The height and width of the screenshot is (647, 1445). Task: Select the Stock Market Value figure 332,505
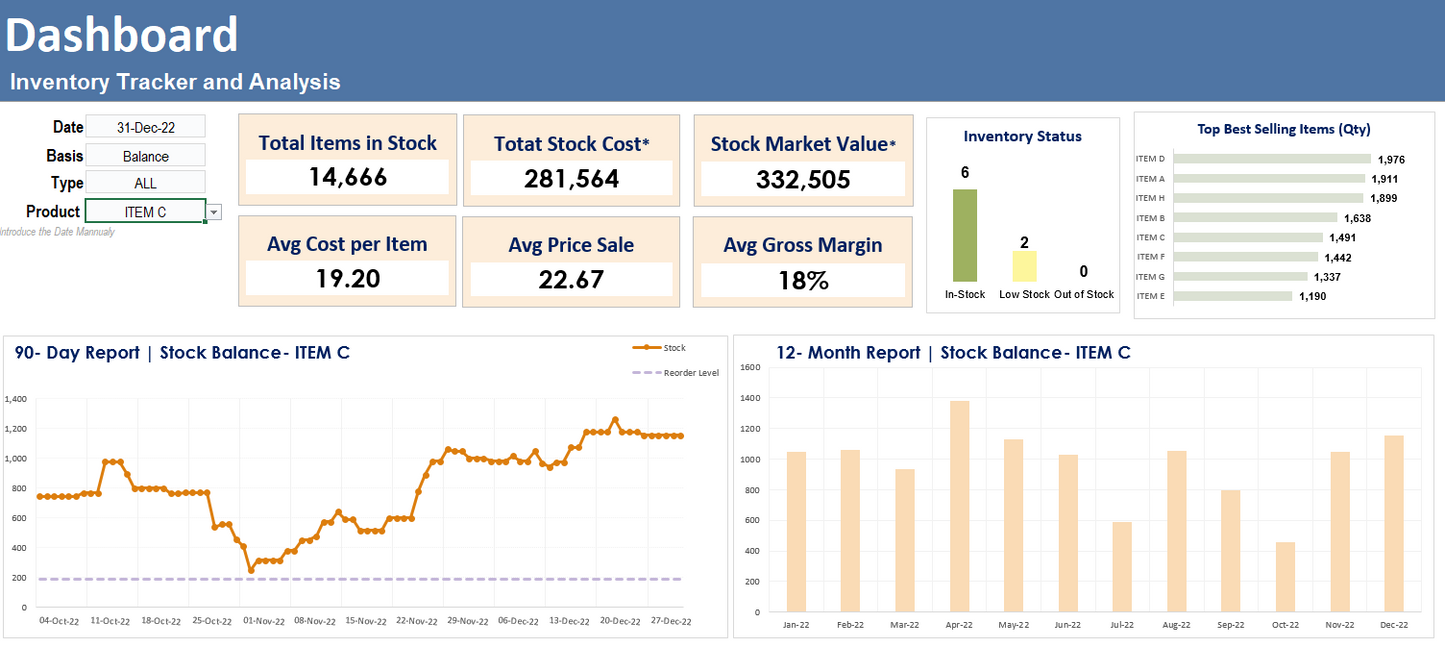click(802, 179)
